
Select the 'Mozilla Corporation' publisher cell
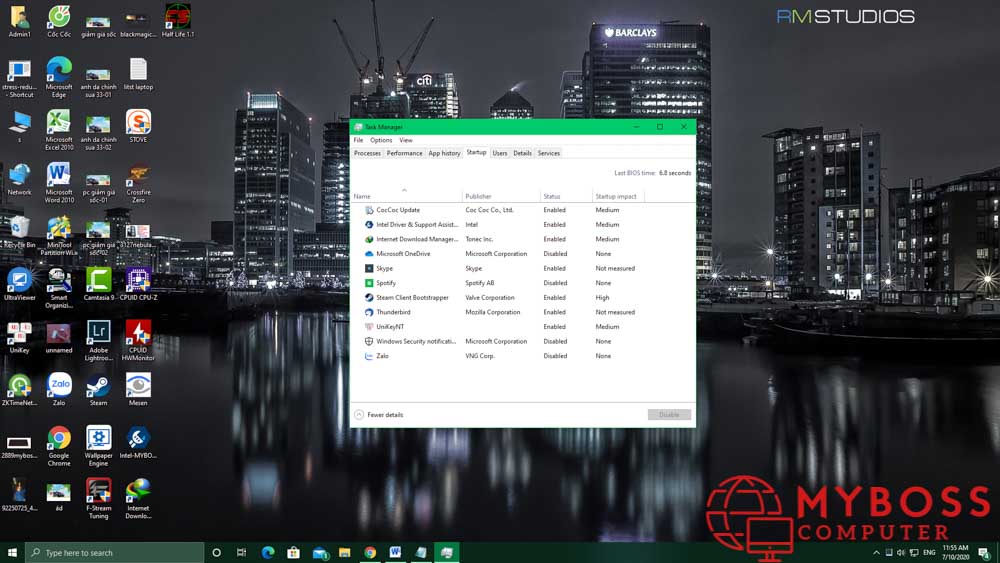pos(493,312)
